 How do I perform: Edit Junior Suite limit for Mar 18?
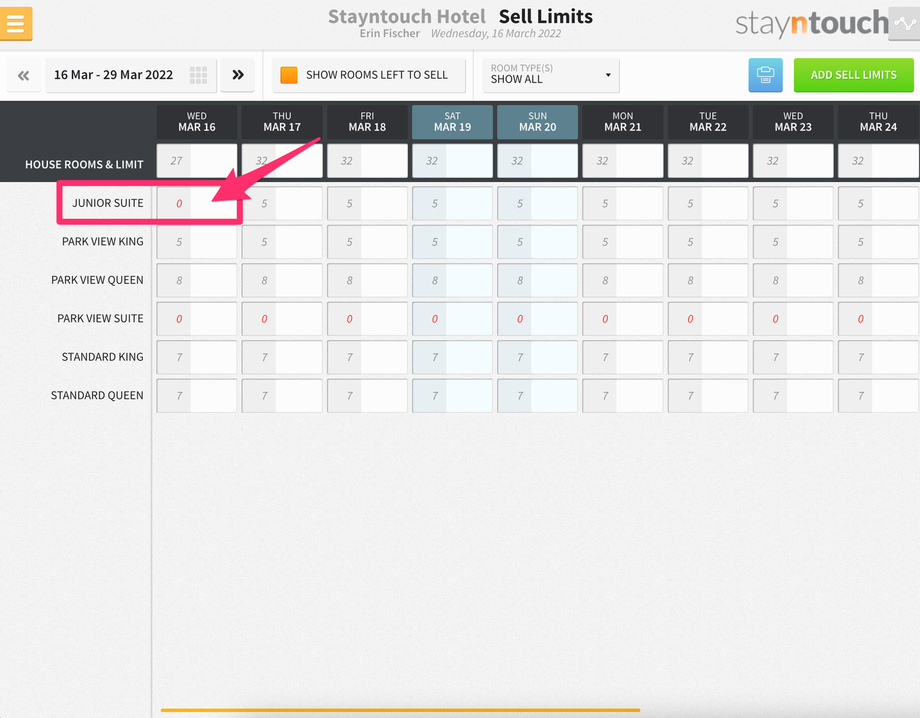click(x=384, y=204)
